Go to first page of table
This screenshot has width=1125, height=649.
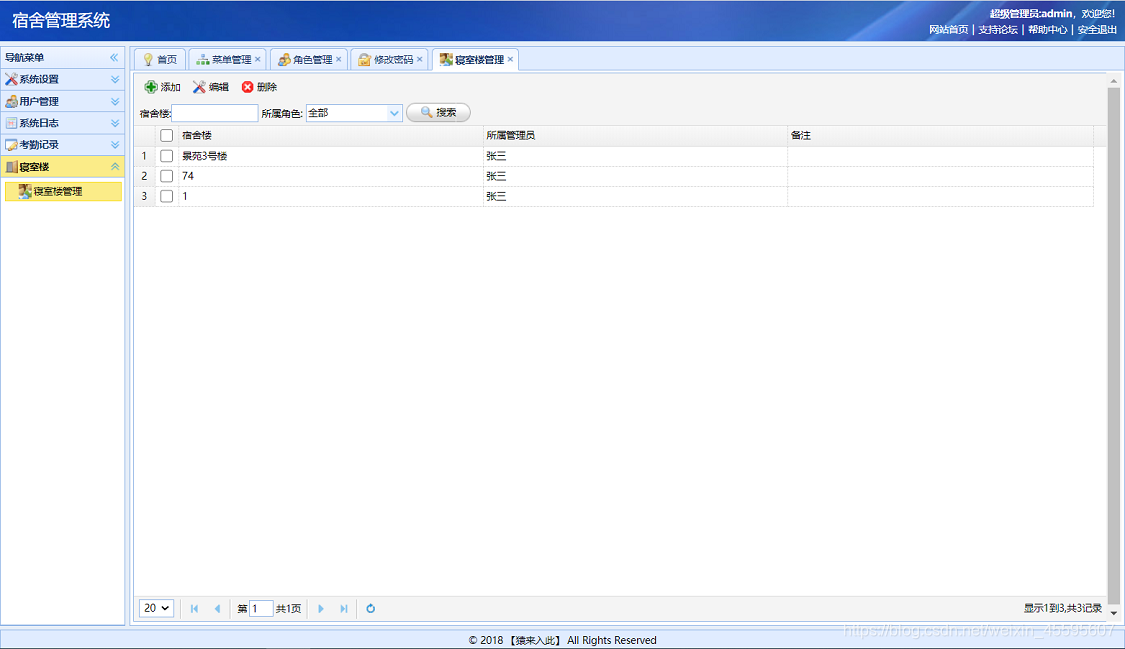(x=194, y=608)
